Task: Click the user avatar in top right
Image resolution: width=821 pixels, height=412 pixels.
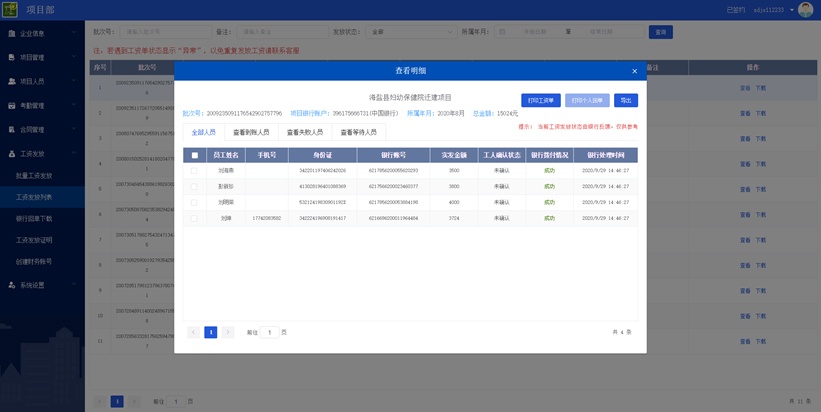Action: click(x=805, y=10)
